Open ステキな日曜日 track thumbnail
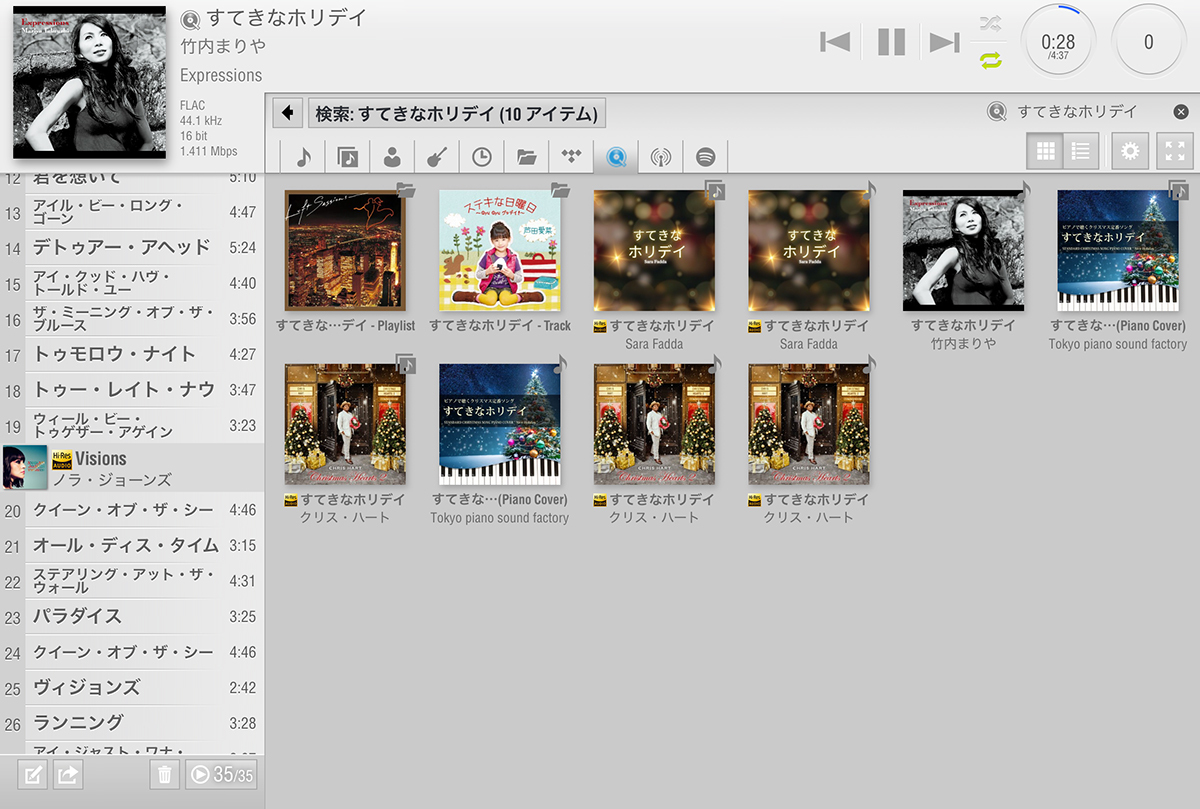Image resolution: width=1200 pixels, height=809 pixels. [x=500, y=251]
